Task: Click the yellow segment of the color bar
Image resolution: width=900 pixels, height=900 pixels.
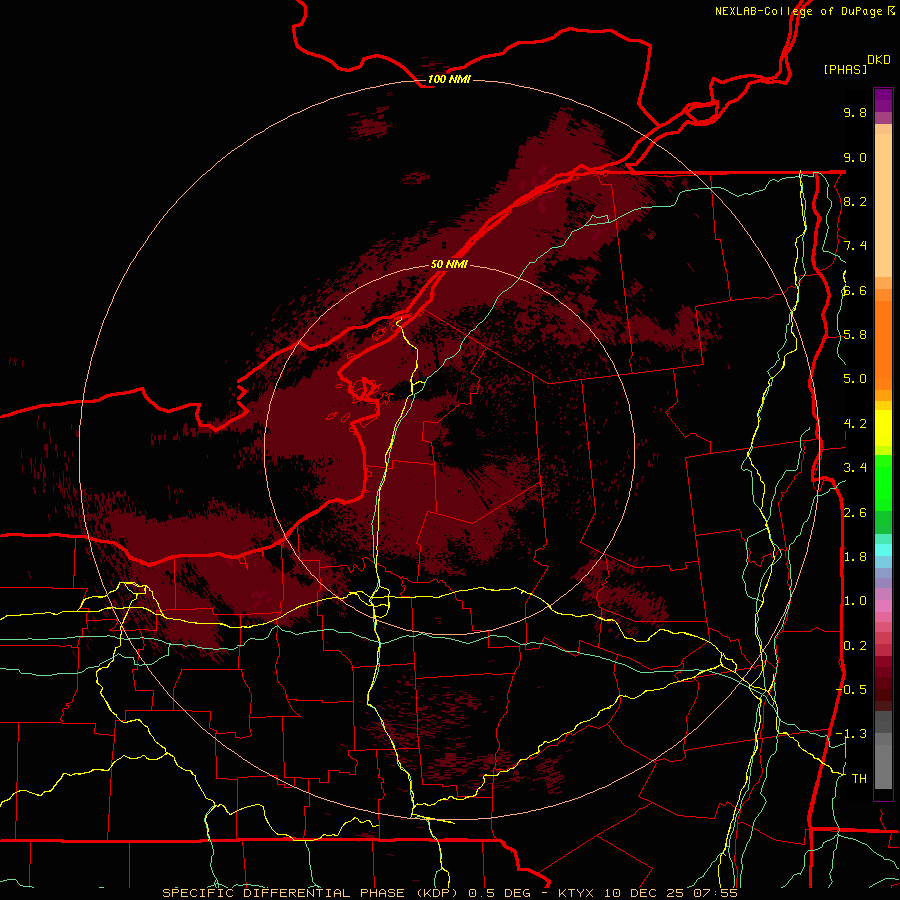Action: pyautogui.click(x=883, y=428)
